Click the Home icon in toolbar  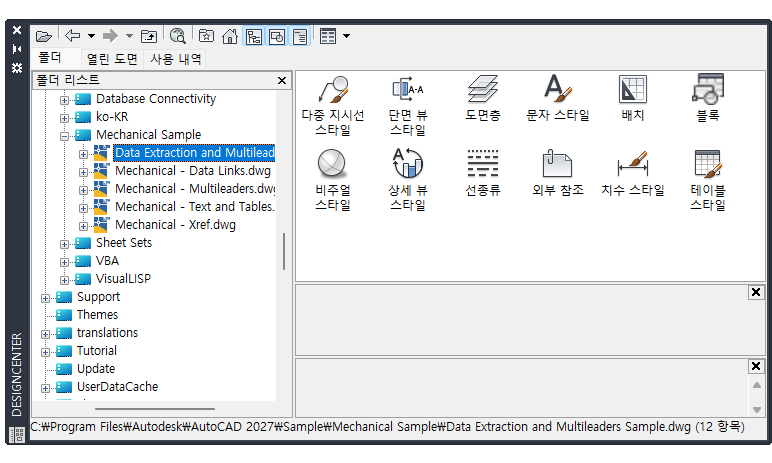(x=229, y=36)
